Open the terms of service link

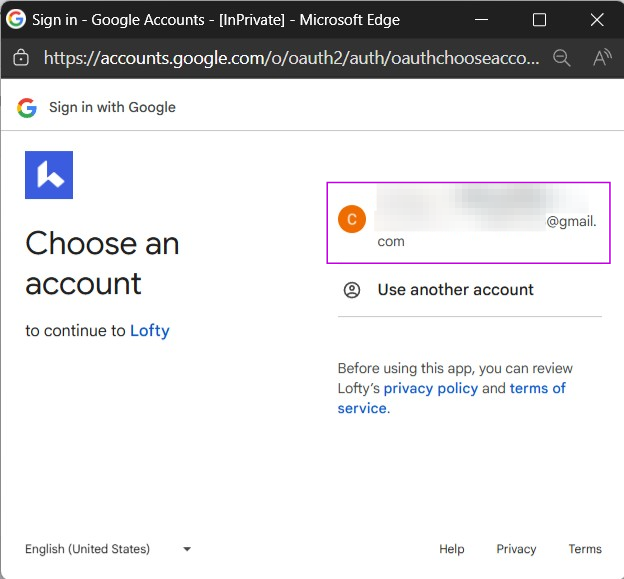click(x=537, y=388)
